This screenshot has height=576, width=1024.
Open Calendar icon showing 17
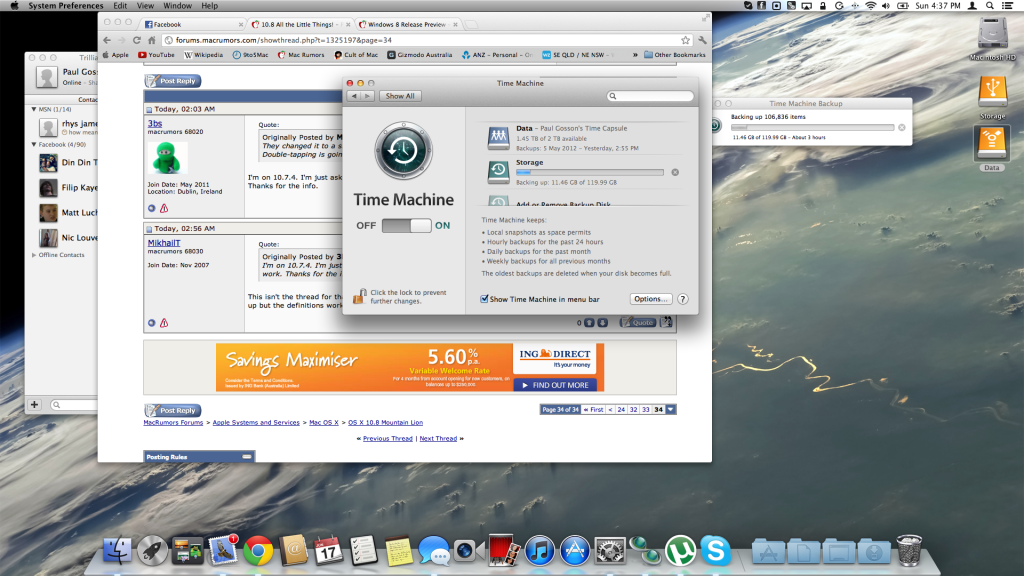click(x=328, y=551)
